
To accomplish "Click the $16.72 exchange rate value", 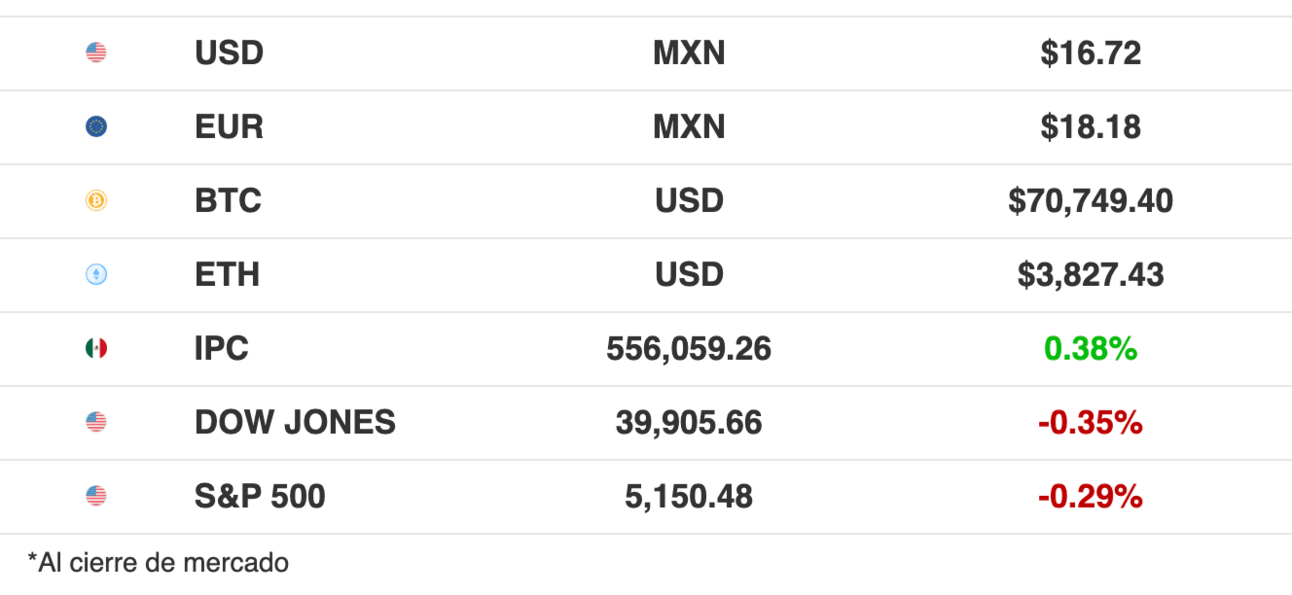I will pyautogui.click(x=1090, y=53).
